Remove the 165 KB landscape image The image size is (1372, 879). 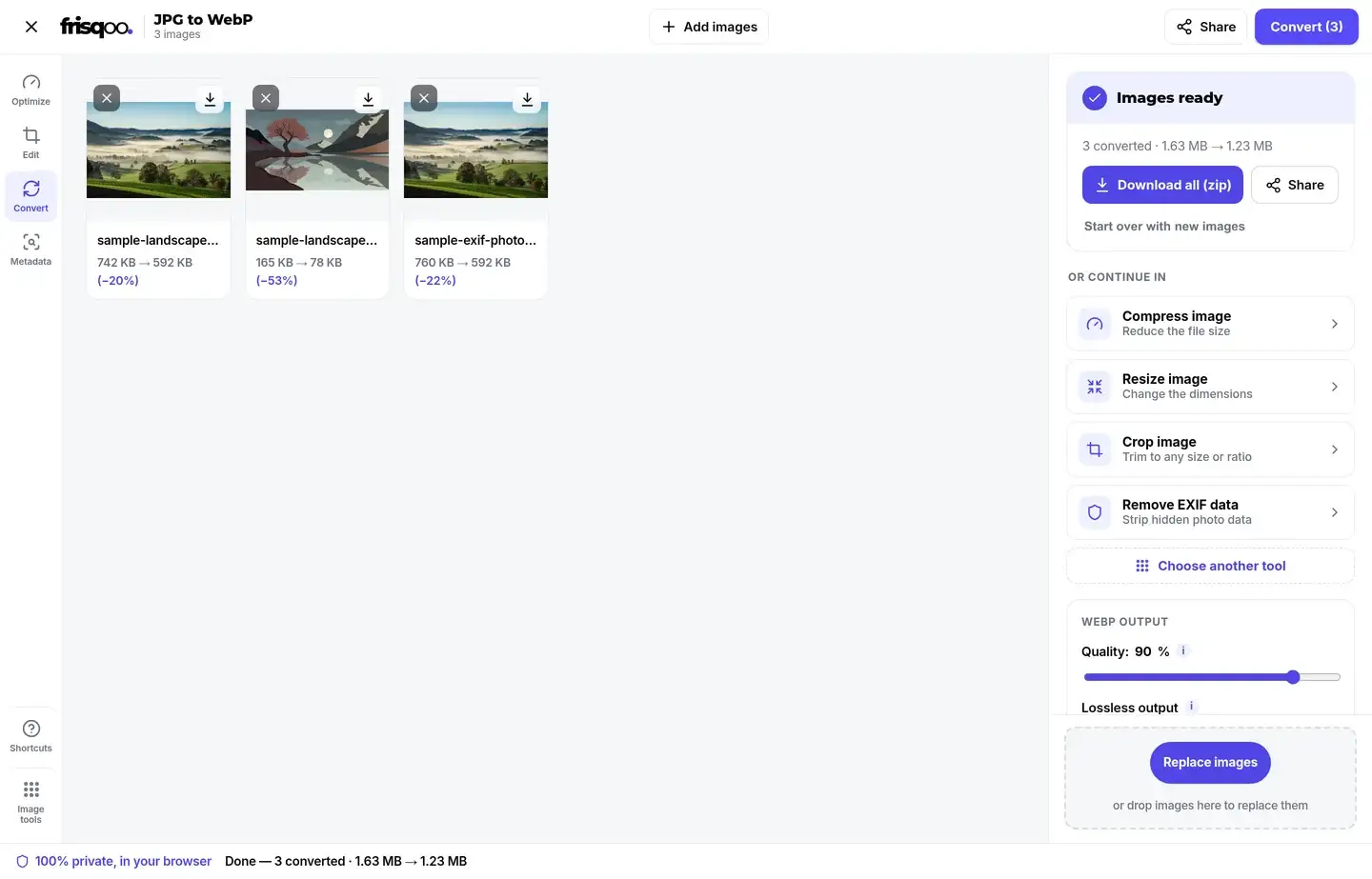point(266,98)
